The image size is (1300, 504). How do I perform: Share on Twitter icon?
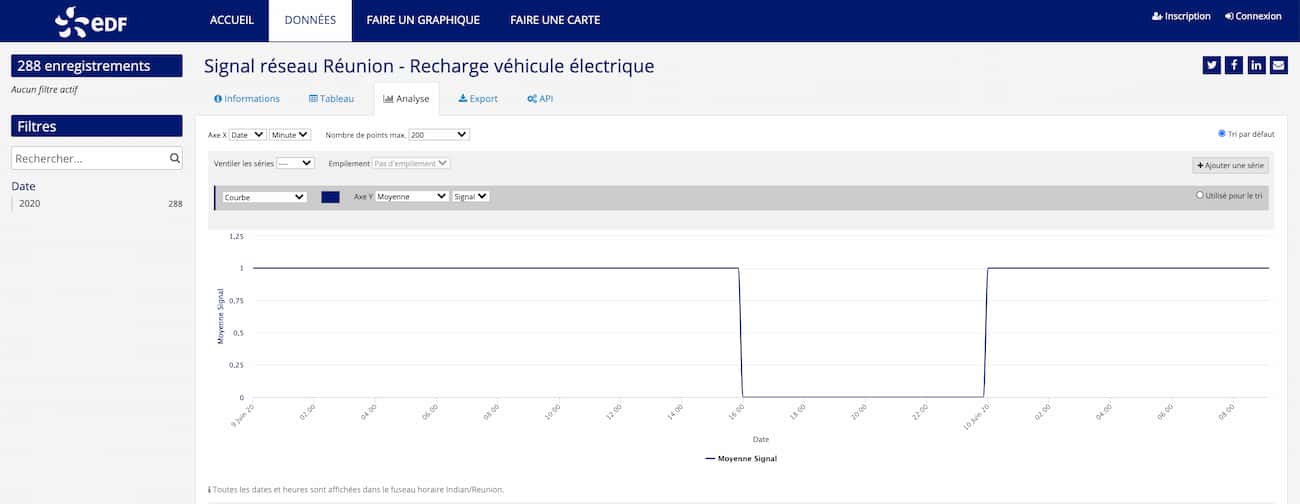[x=1212, y=65]
